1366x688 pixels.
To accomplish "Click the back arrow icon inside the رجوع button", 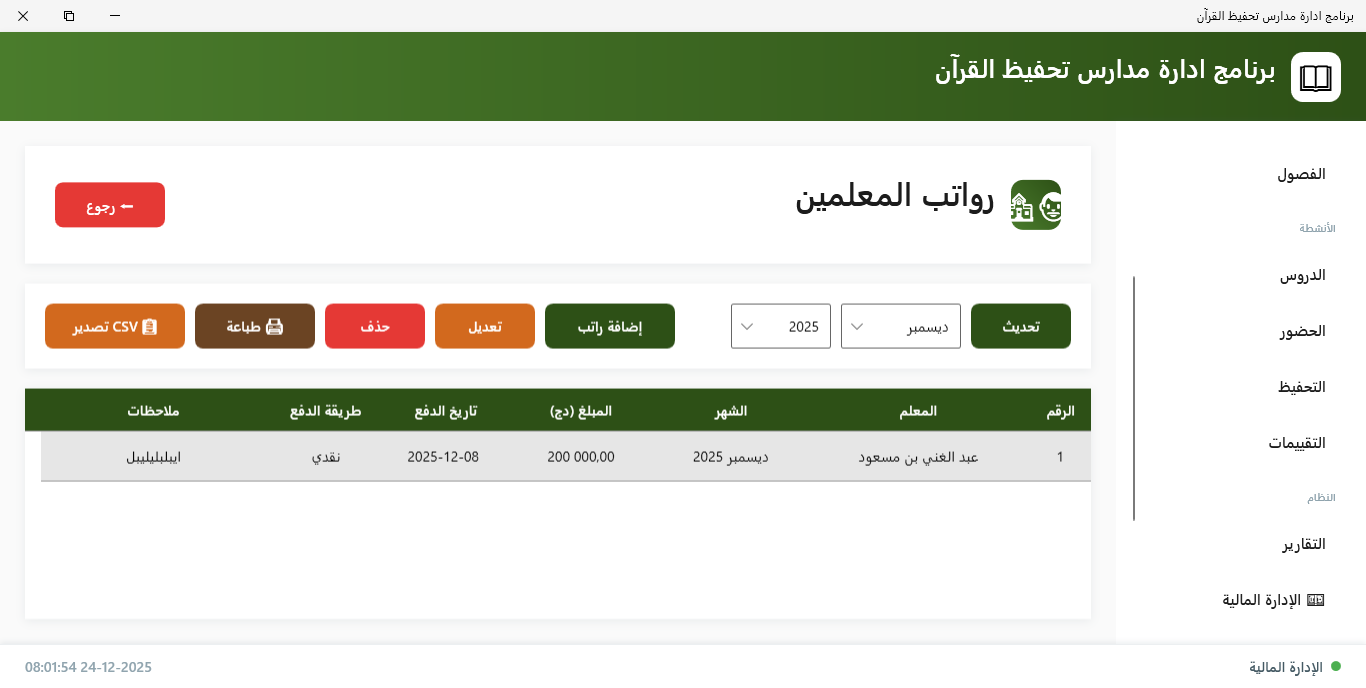I will [125, 204].
